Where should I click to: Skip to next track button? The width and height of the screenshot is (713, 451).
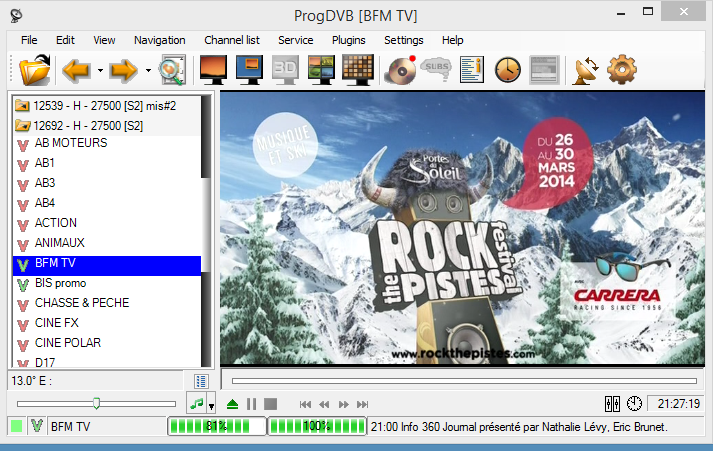(x=362, y=405)
